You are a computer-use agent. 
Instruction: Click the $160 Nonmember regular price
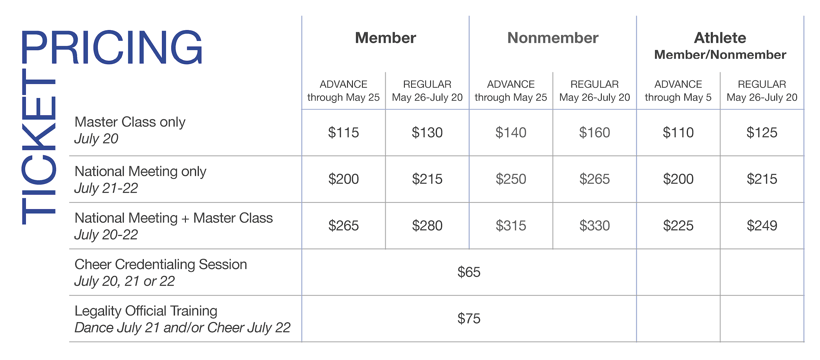coord(595,133)
